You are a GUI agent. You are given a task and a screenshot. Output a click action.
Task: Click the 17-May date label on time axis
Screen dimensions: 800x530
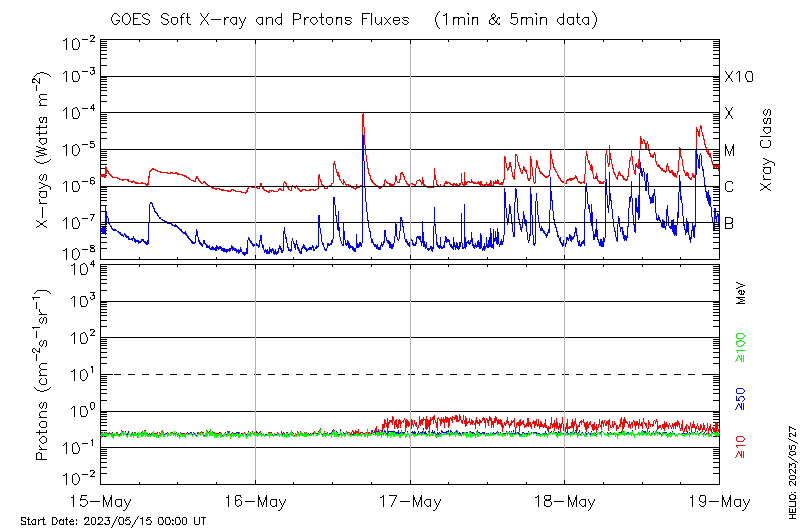coord(410,500)
